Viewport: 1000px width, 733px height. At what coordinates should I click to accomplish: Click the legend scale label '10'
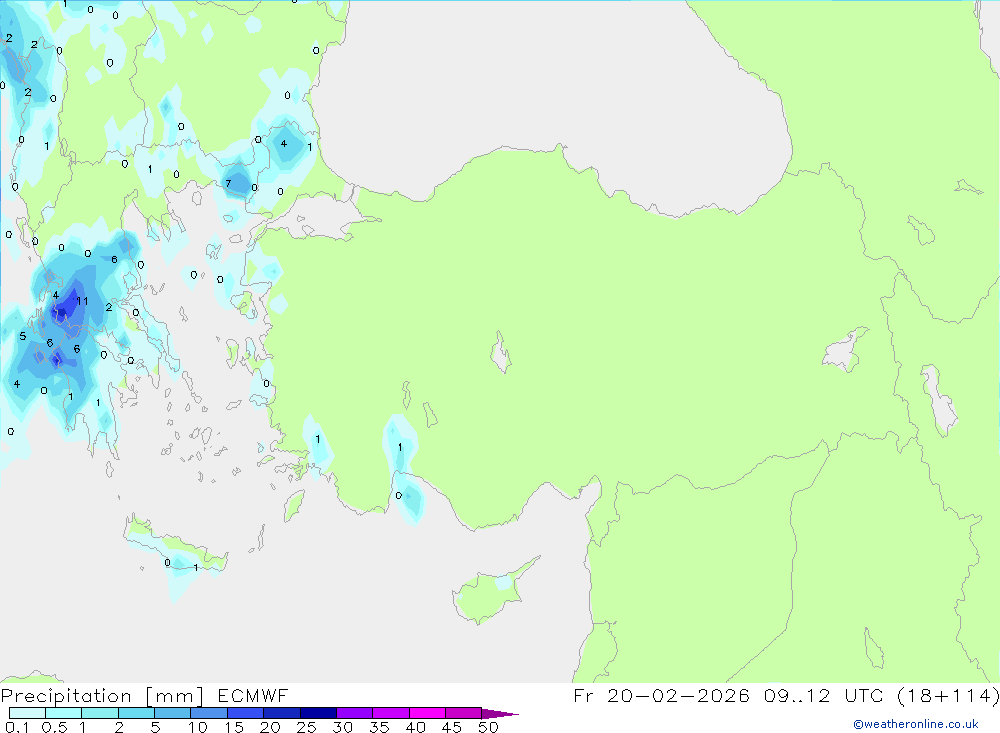197,727
